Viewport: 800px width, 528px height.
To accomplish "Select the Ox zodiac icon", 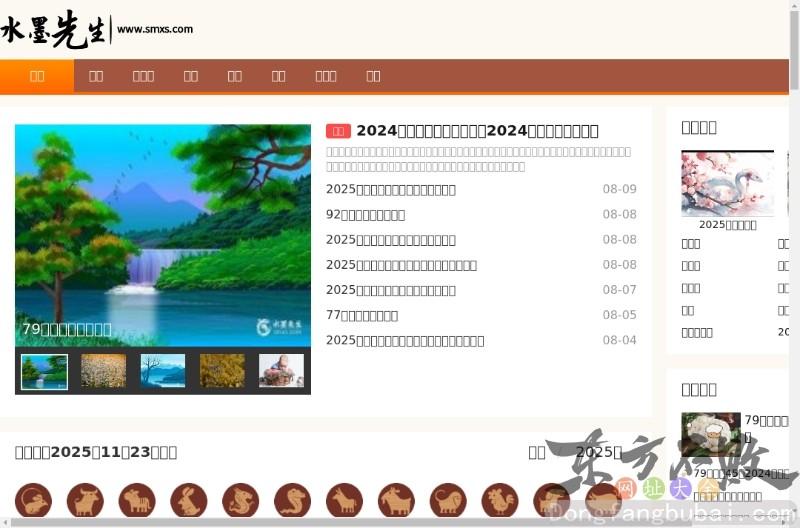I will pos(85,500).
